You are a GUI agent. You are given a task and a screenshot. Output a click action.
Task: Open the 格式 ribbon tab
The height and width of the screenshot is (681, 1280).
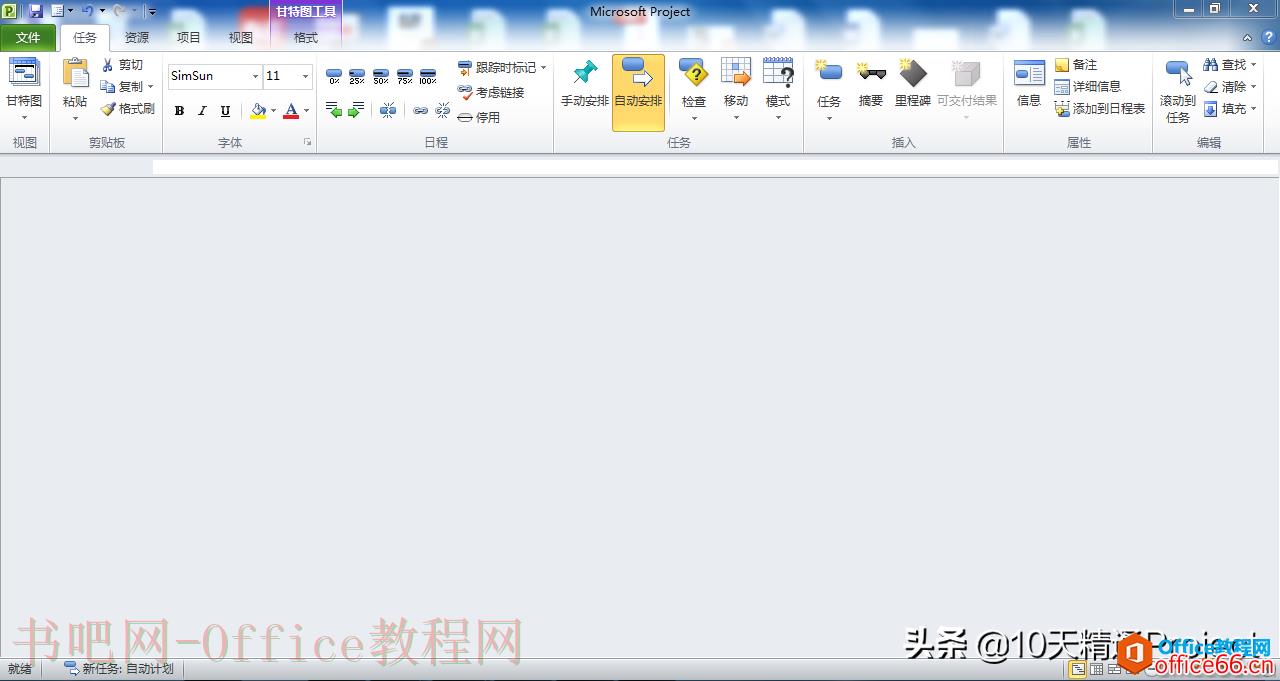pos(306,38)
